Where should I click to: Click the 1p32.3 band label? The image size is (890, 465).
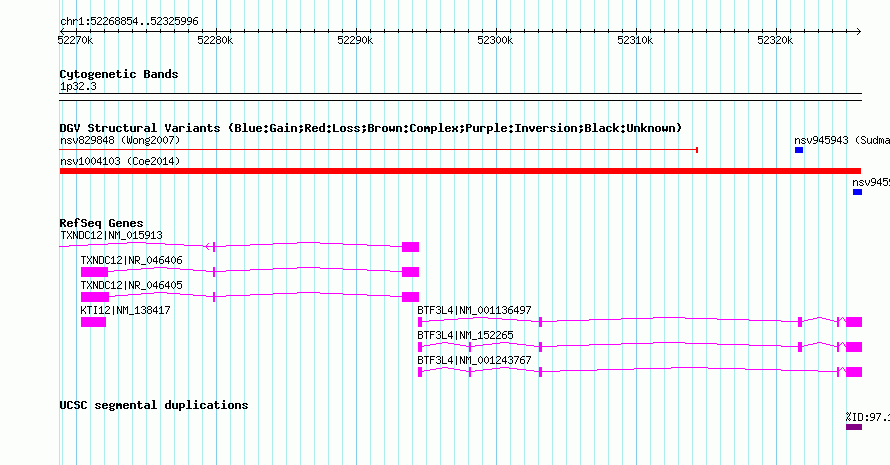(x=78, y=86)
